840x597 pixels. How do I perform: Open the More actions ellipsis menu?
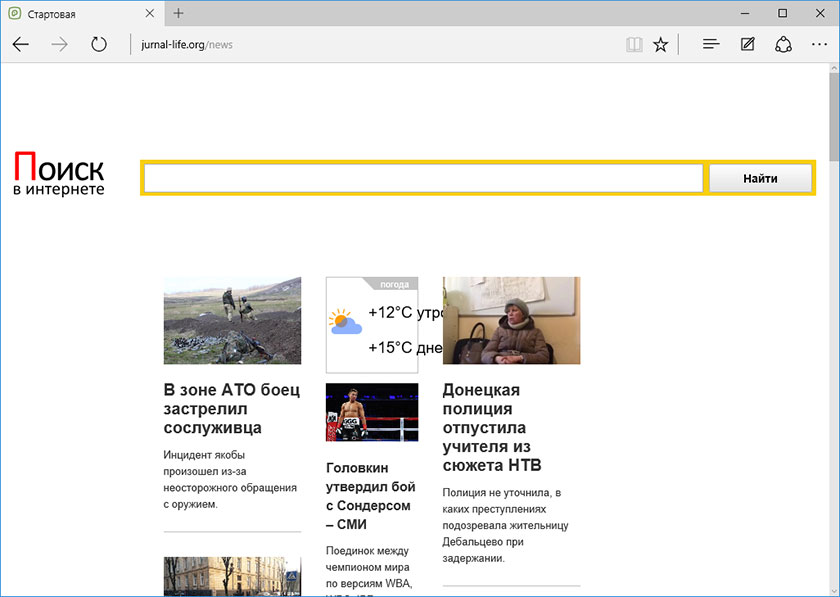820,44
